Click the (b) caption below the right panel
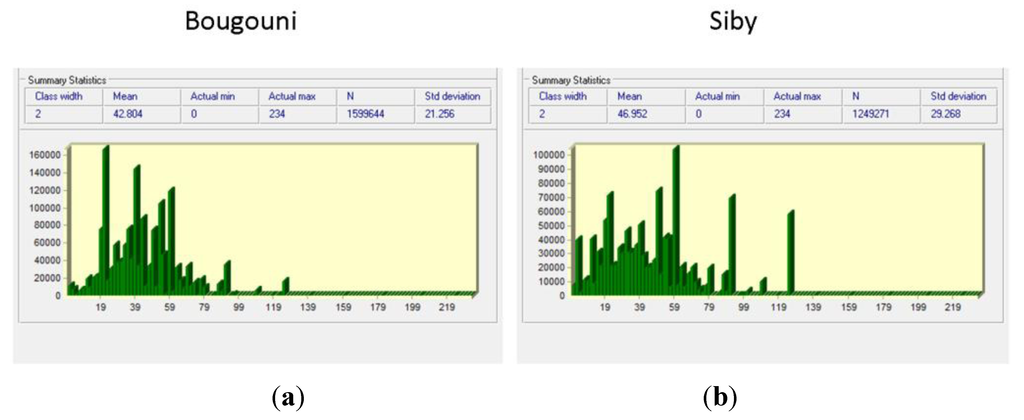Image resolution: width=1024 pixels, height=420 pixels. tap(720, 396)
